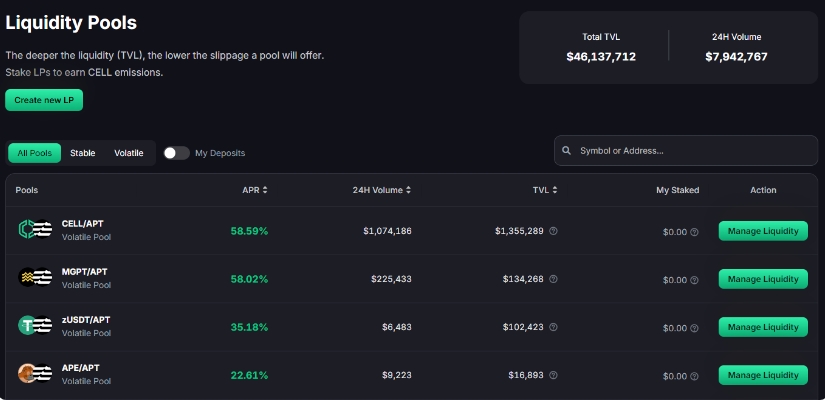Click the MGPT/APT pool name
Viewport: 825px width, 400px height.
(x=85, y=272)
